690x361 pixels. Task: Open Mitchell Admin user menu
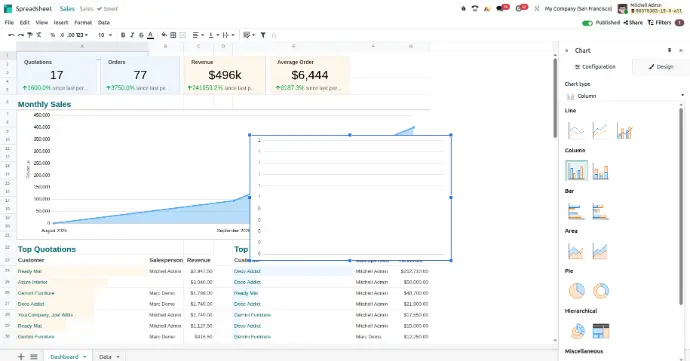tap(650, 8)
